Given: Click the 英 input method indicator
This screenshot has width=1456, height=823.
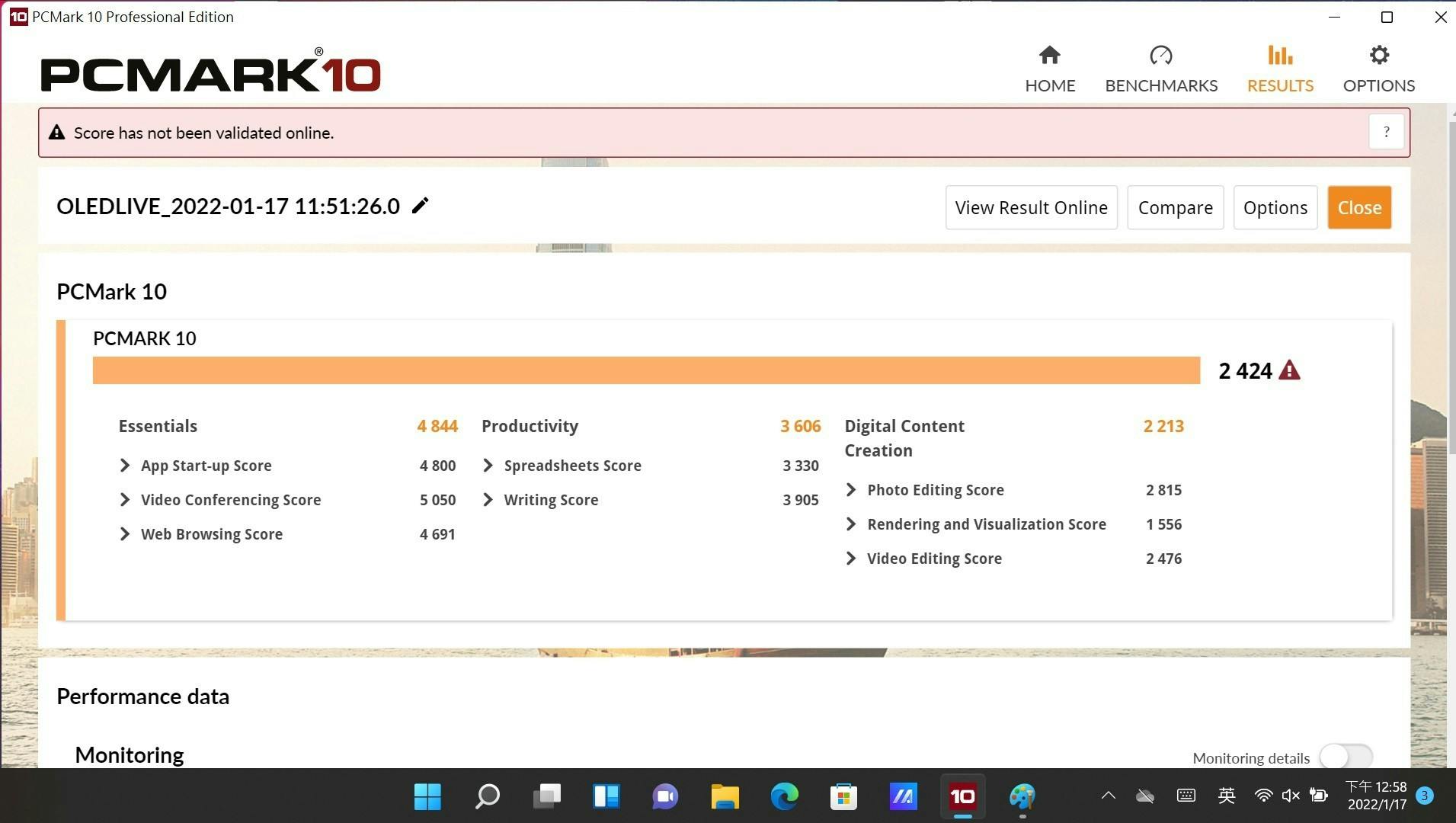Looking at the screenshot, I should coord(1226,796).
